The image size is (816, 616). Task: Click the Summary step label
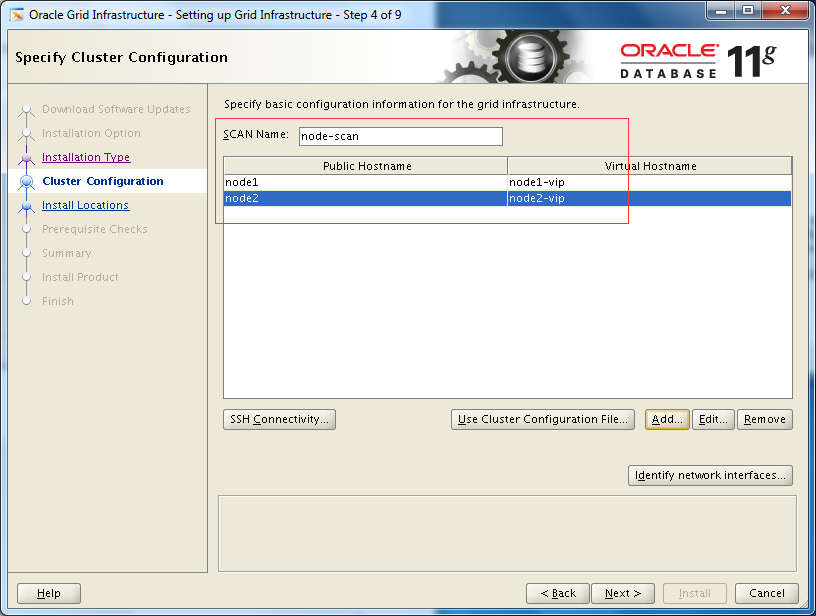coord(67,253)
